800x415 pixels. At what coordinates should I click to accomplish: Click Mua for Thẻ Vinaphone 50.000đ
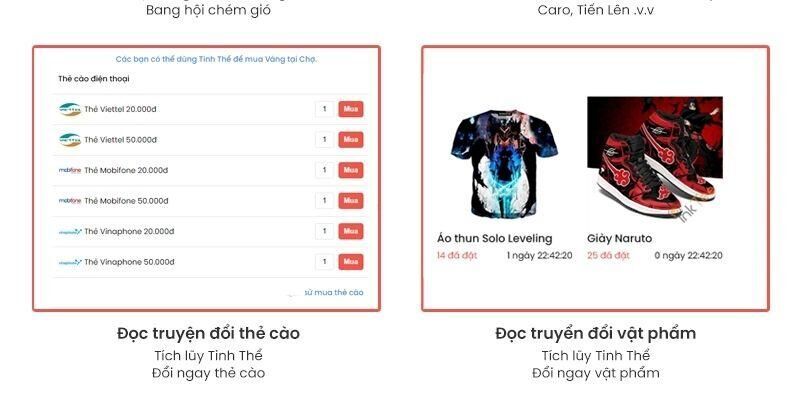coord(351,262)
